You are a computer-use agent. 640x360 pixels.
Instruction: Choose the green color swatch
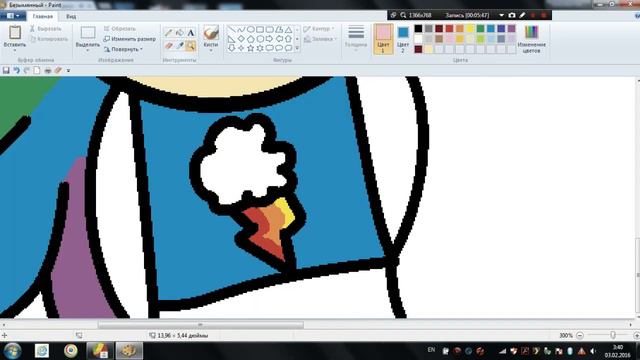point(480,29)
